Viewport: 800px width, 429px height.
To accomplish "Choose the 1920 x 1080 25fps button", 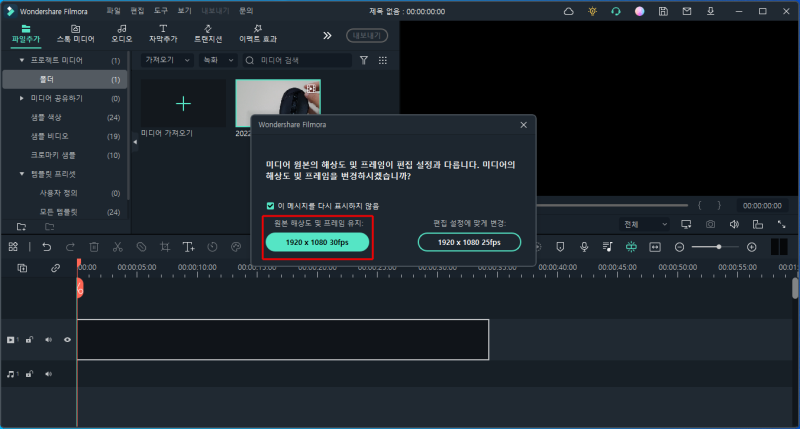I will coord(469,242).
